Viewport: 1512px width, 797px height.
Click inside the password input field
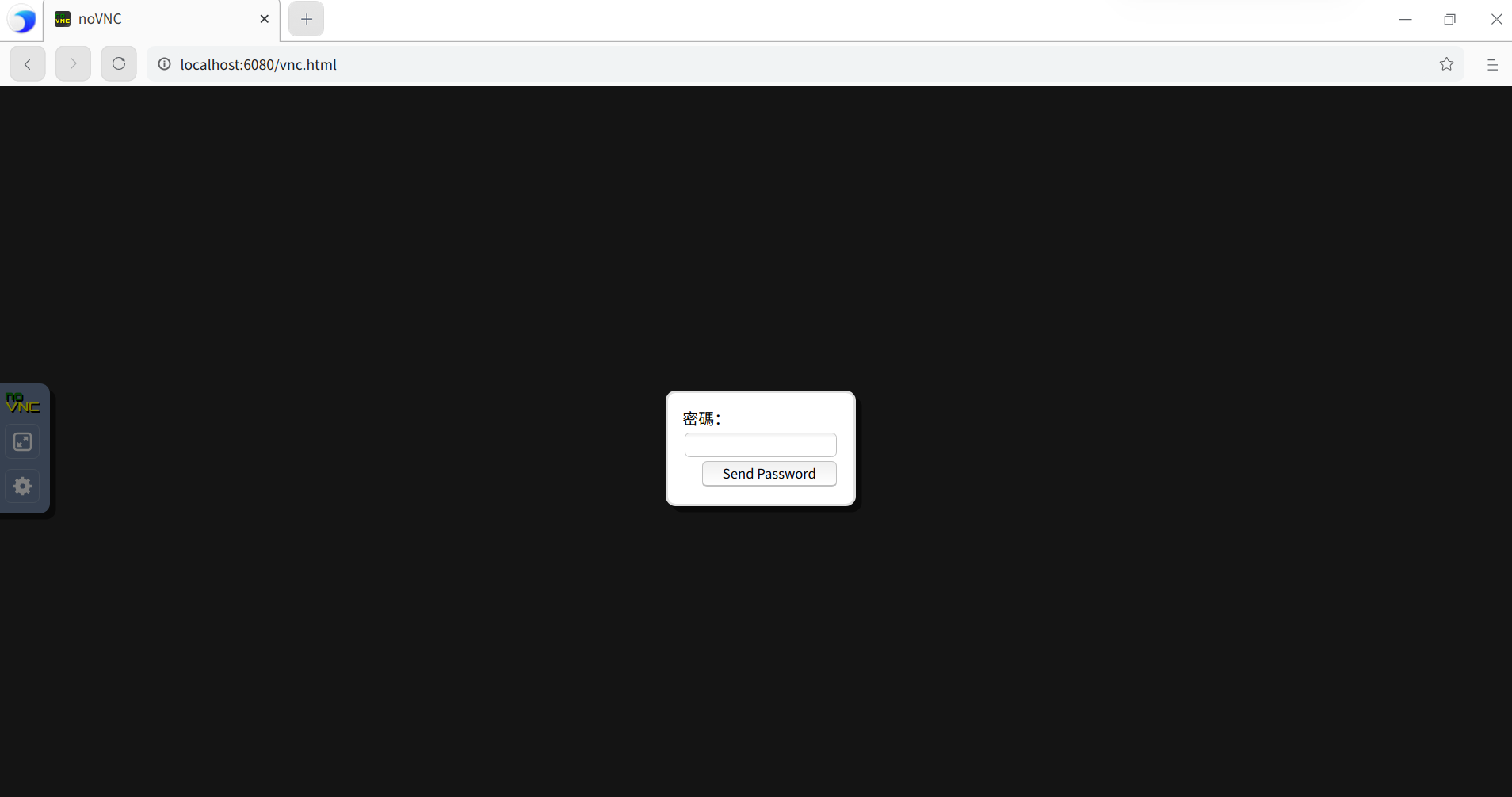(759, 444)
